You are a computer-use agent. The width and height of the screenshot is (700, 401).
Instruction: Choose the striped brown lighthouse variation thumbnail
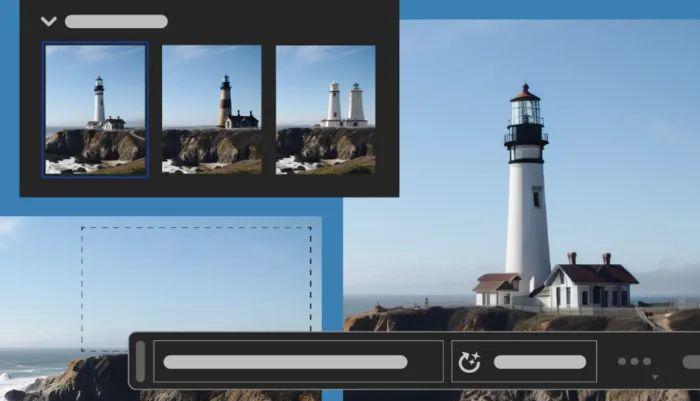pos(212,109)
